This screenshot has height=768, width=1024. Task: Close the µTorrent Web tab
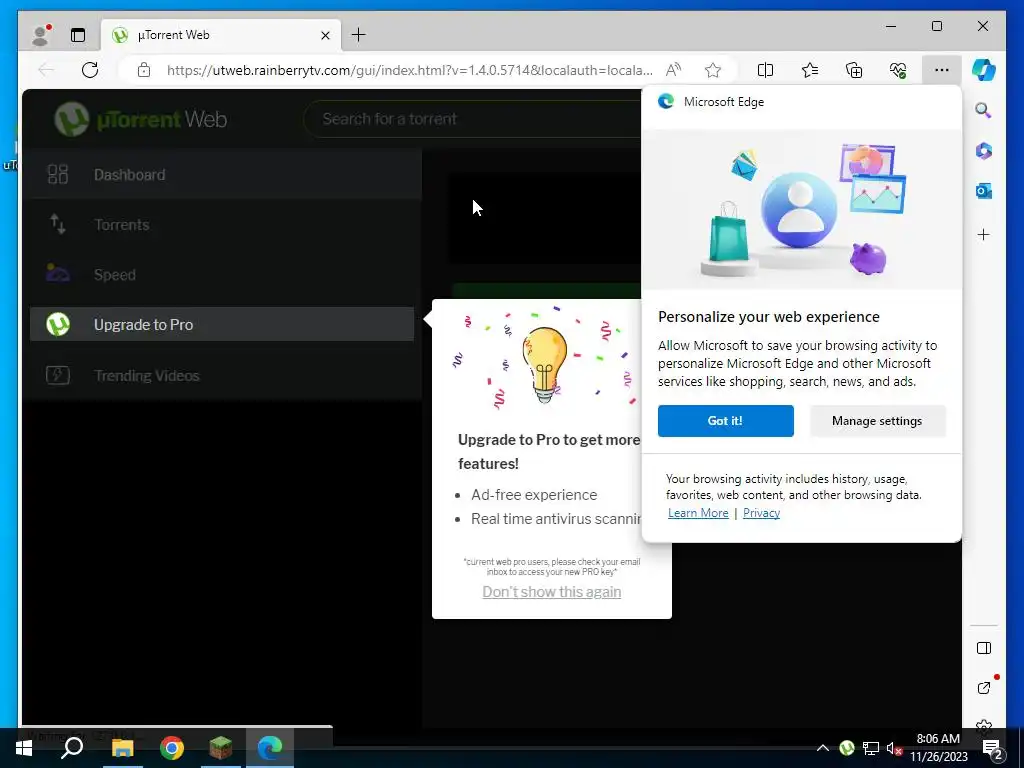point(325,35)
